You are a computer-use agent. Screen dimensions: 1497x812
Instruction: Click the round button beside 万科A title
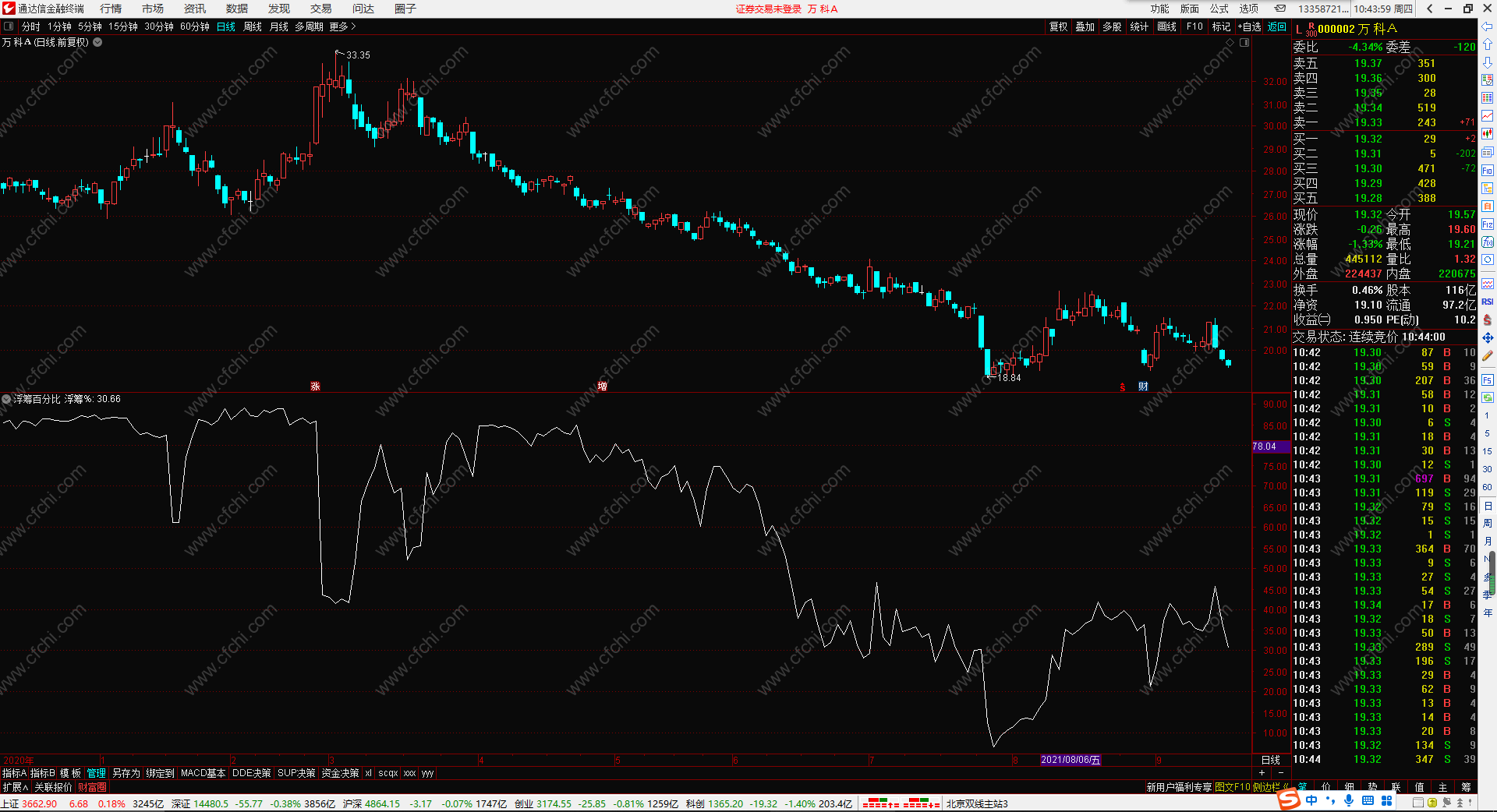(x=97, y=42)
